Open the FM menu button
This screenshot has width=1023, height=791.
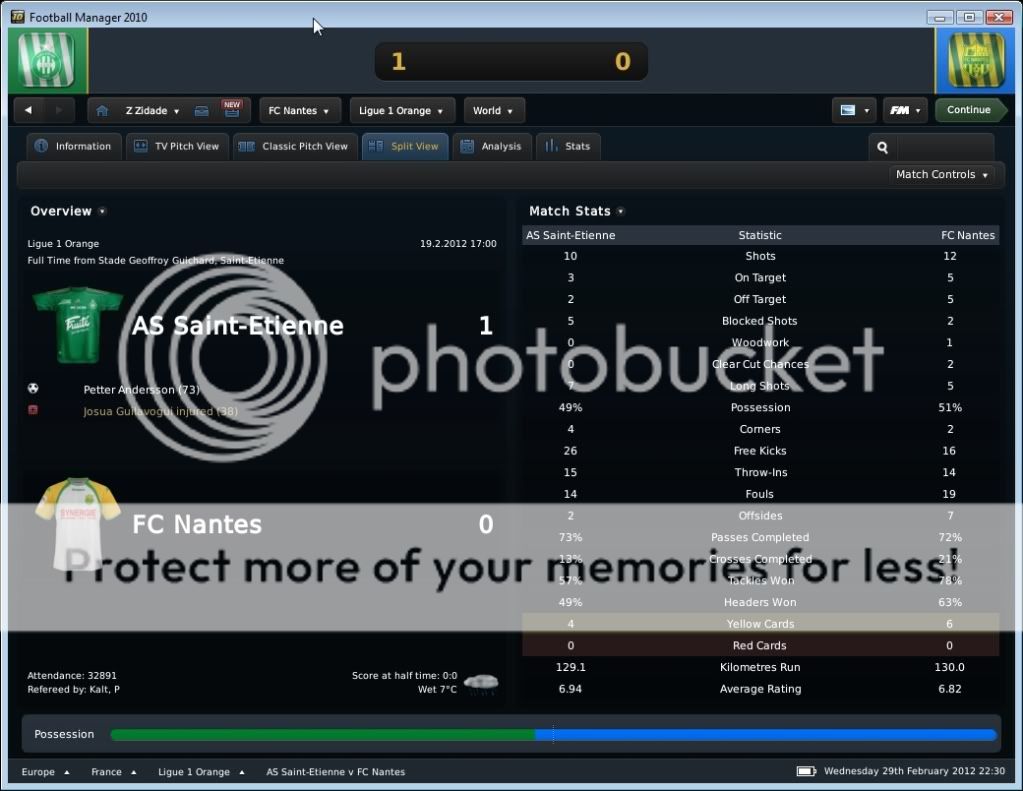[904, 110]
